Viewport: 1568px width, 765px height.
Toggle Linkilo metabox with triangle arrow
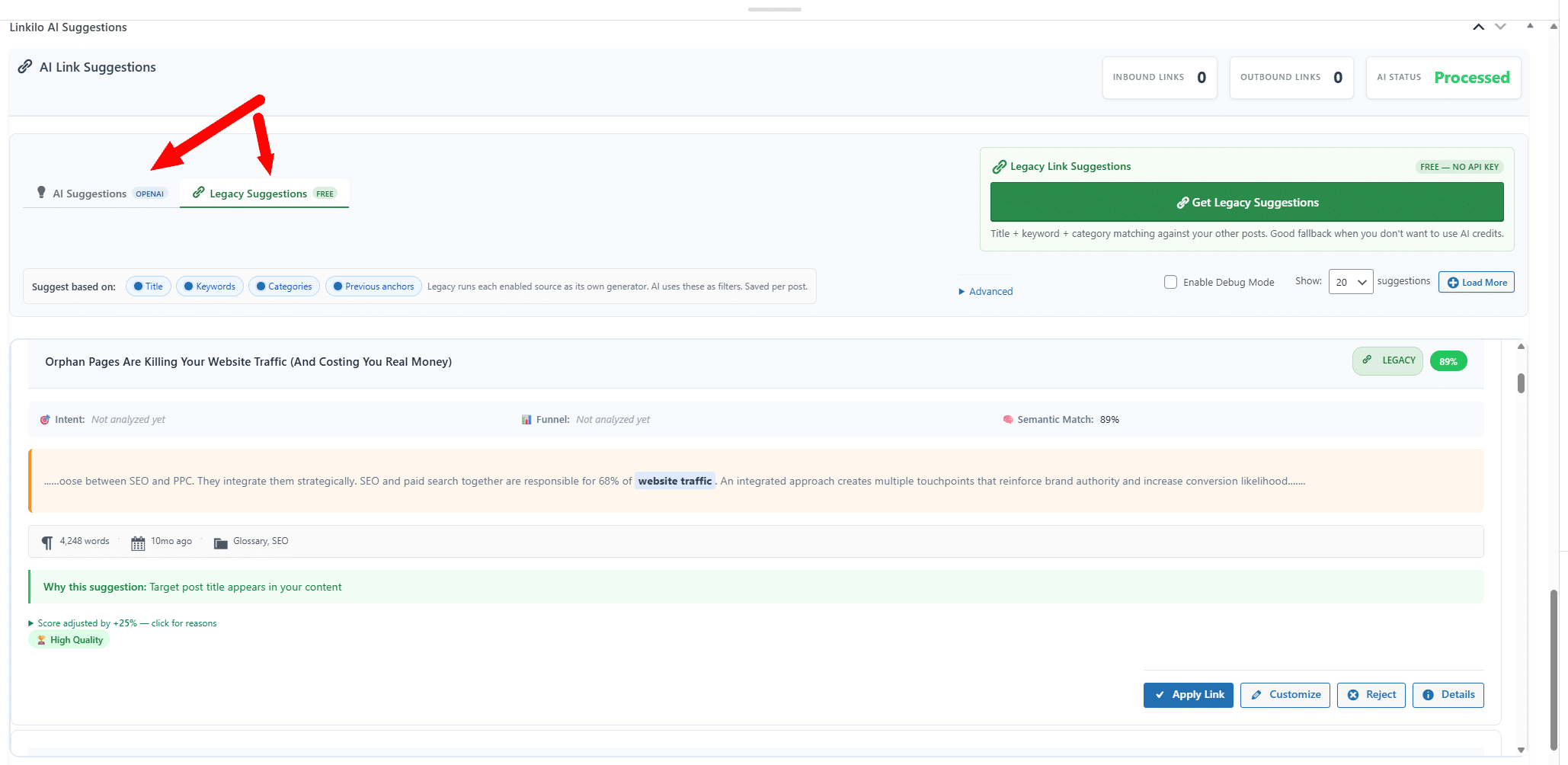pyautogui.click(x=1529, y=26)
